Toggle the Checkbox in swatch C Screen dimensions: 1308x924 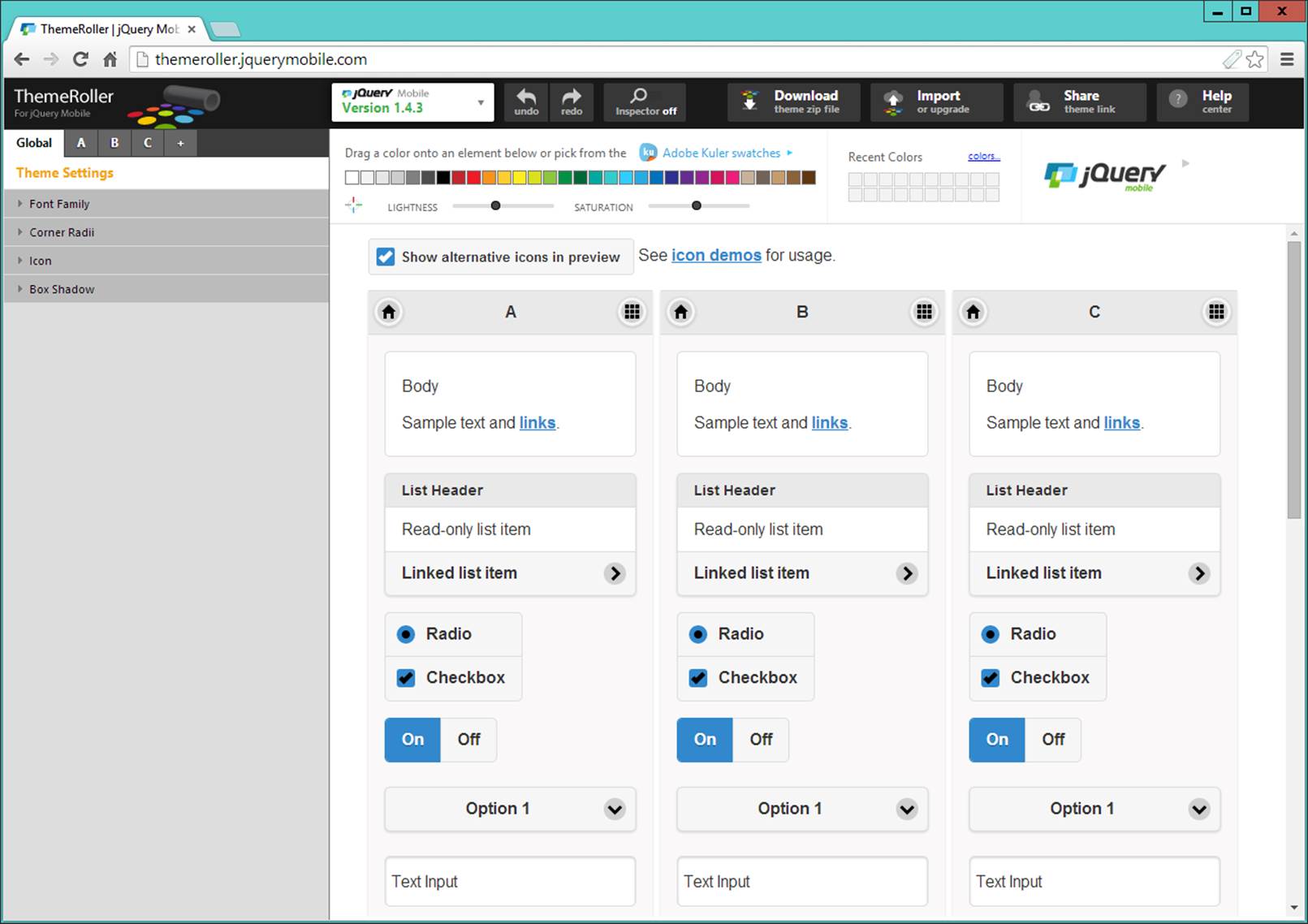click(x=991, y=678)
